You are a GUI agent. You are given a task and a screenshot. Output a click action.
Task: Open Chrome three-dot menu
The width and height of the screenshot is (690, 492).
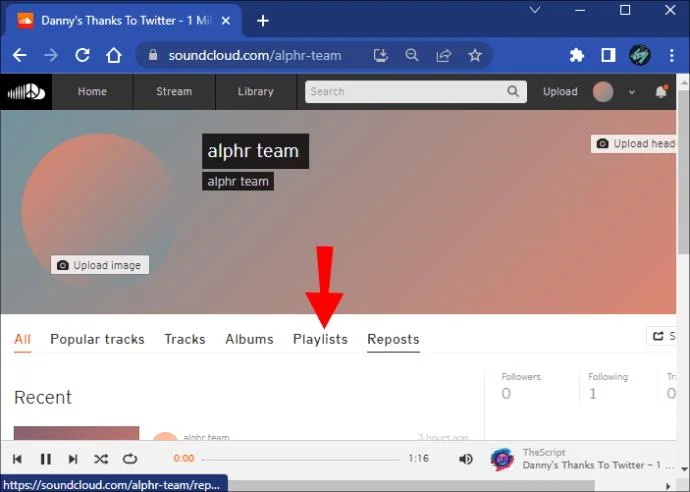tap(672, 55)
